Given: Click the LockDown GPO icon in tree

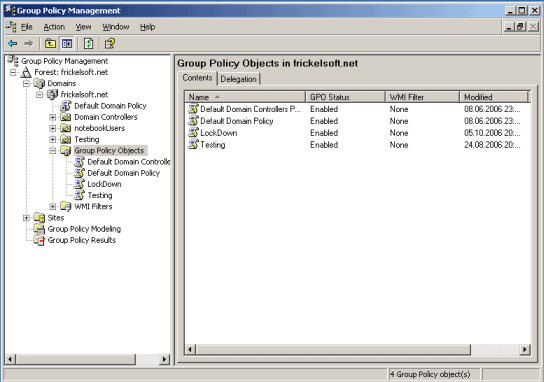Looking at the screenshot, I should 79,184.
